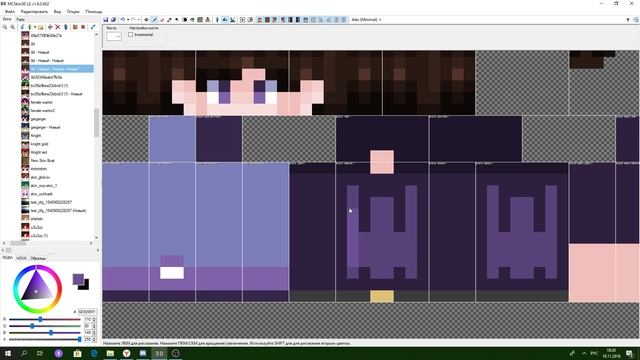Open the Файл menu
This screenshot has width=640, height=360.
coord(10,11)
